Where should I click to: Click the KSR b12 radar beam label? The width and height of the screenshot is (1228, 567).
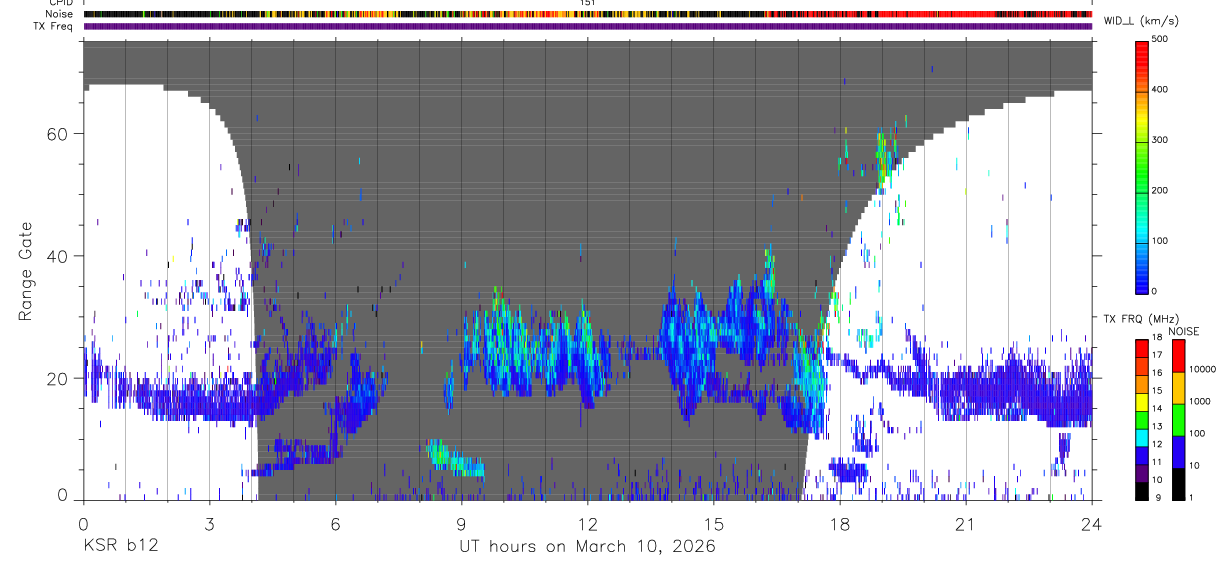[x=120, y=547]
